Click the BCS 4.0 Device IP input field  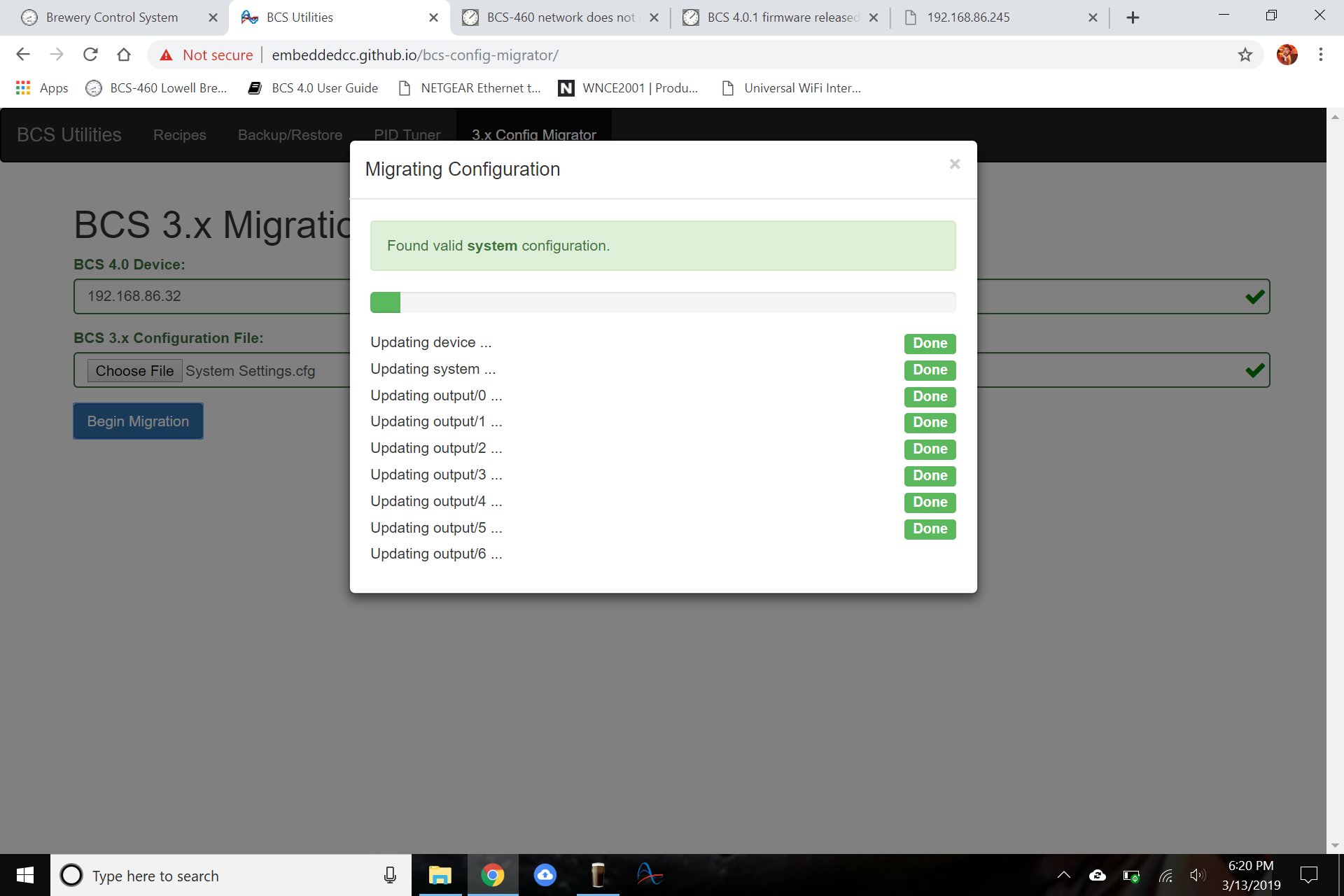coord(672,296)
